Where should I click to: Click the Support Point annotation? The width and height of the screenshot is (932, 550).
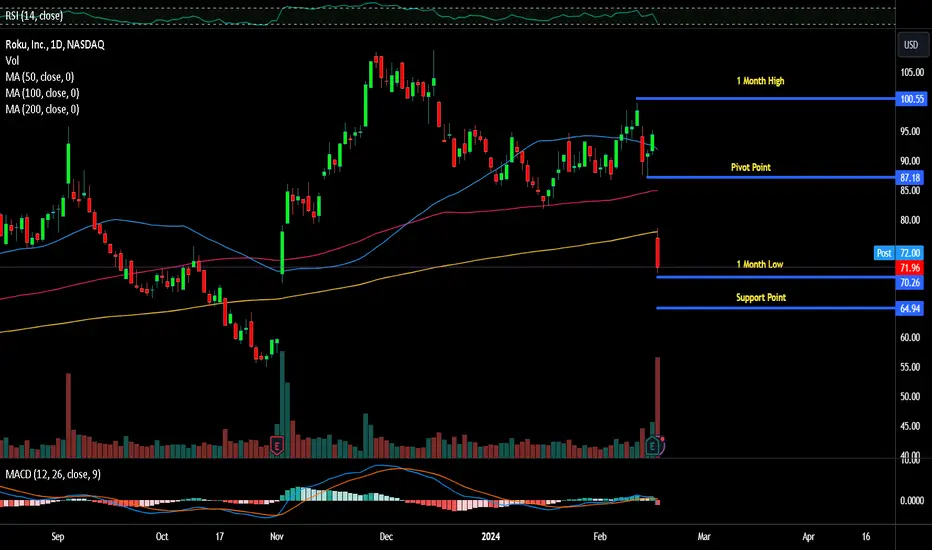click(761, 297)
